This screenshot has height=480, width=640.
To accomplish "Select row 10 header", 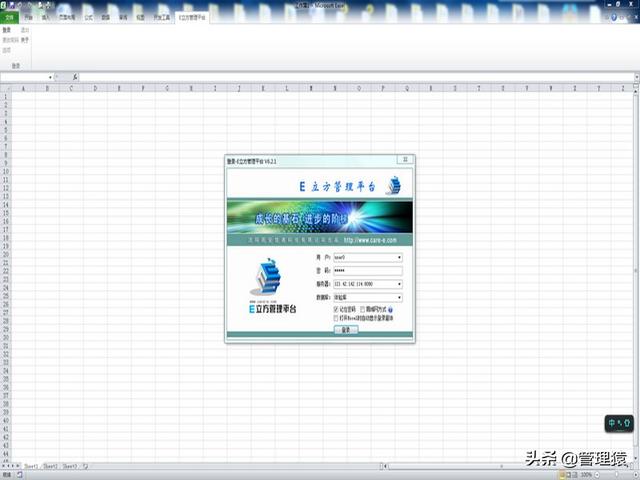I will (5, 171).
